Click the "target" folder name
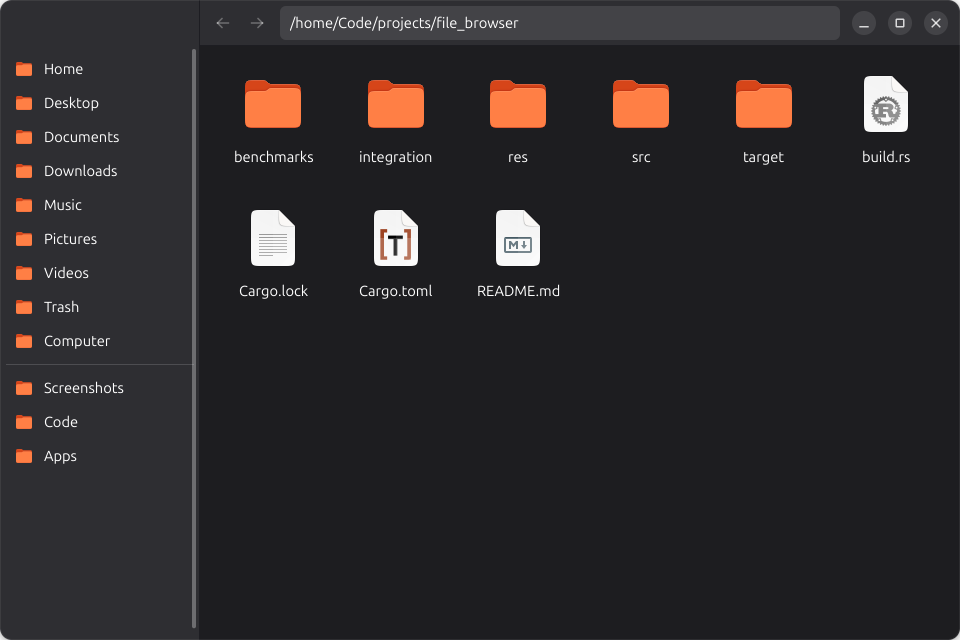Viewport: 960px width, 640px height. coord(763,157)
